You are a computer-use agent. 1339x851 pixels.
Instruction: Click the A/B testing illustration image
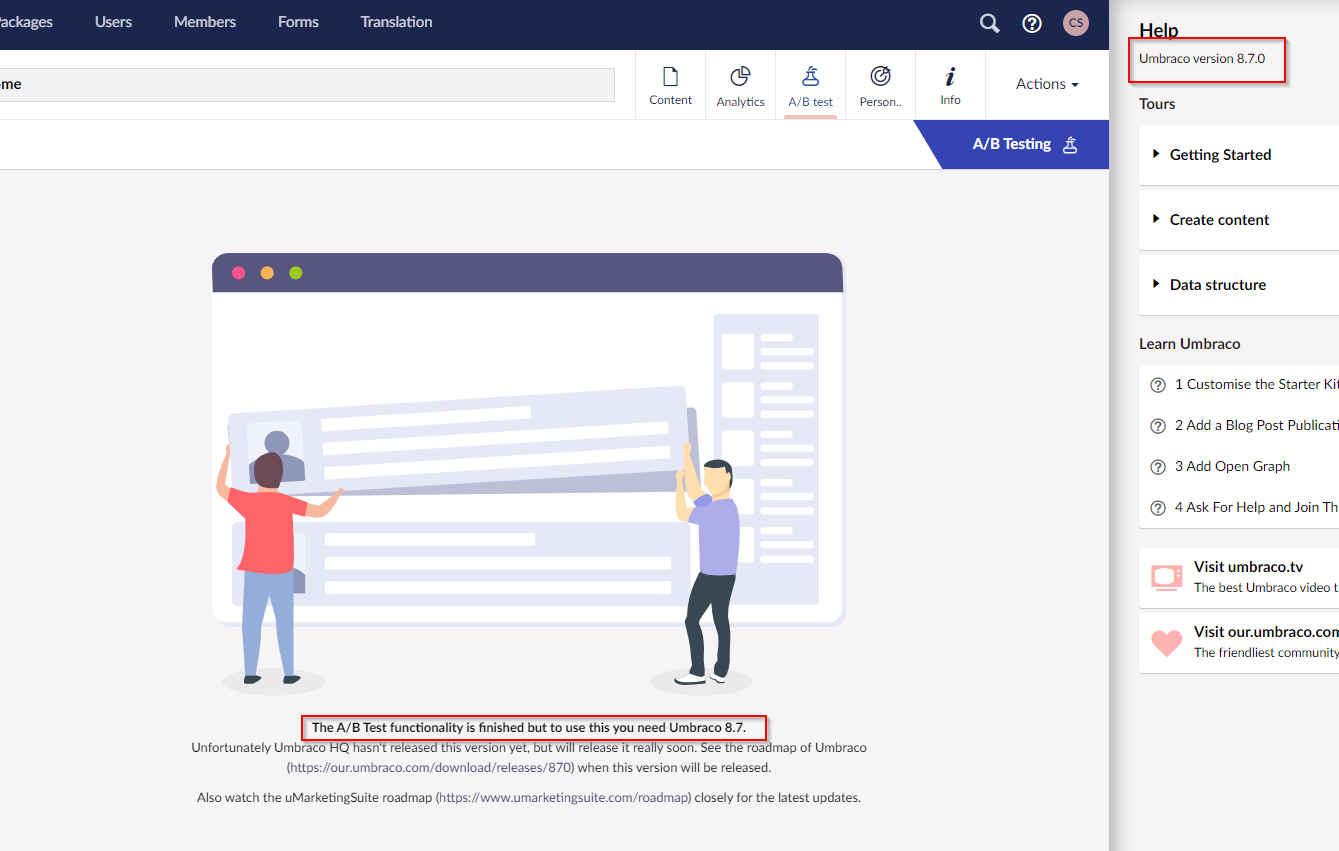coord(529,473)
